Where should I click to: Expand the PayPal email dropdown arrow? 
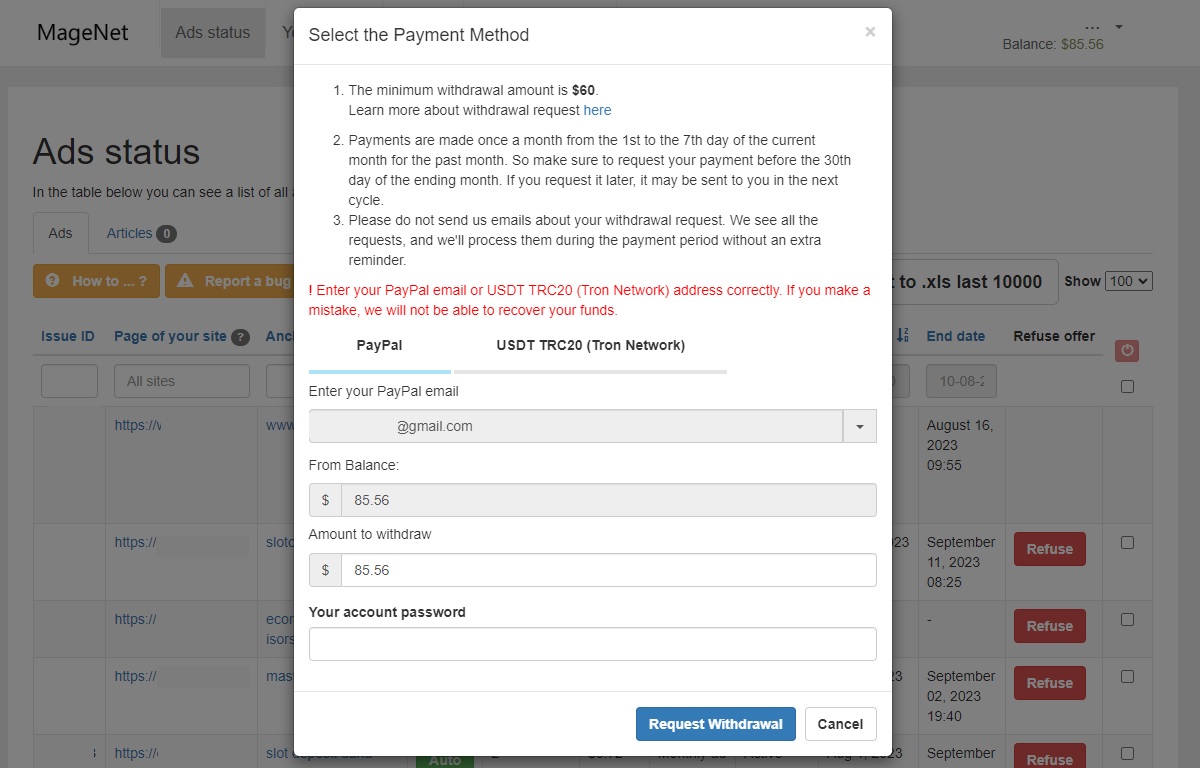click(x=860, y=426)
